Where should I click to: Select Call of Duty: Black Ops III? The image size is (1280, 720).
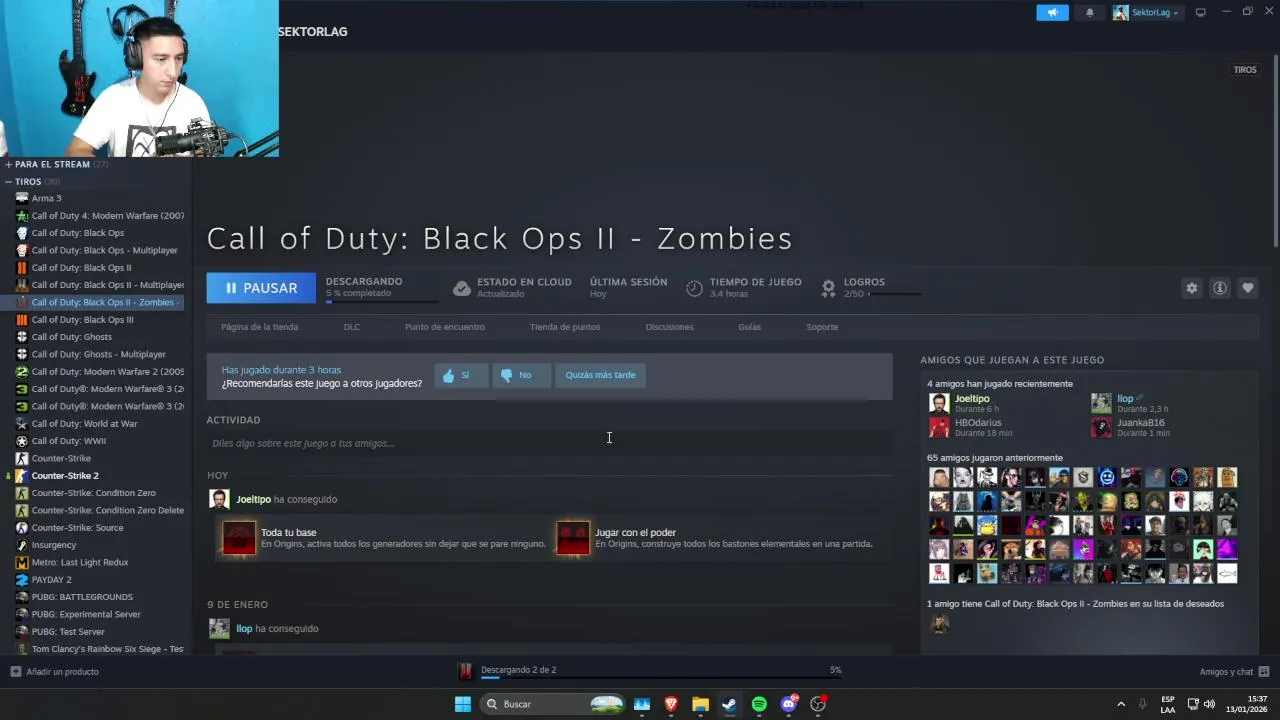coord(82,320)
